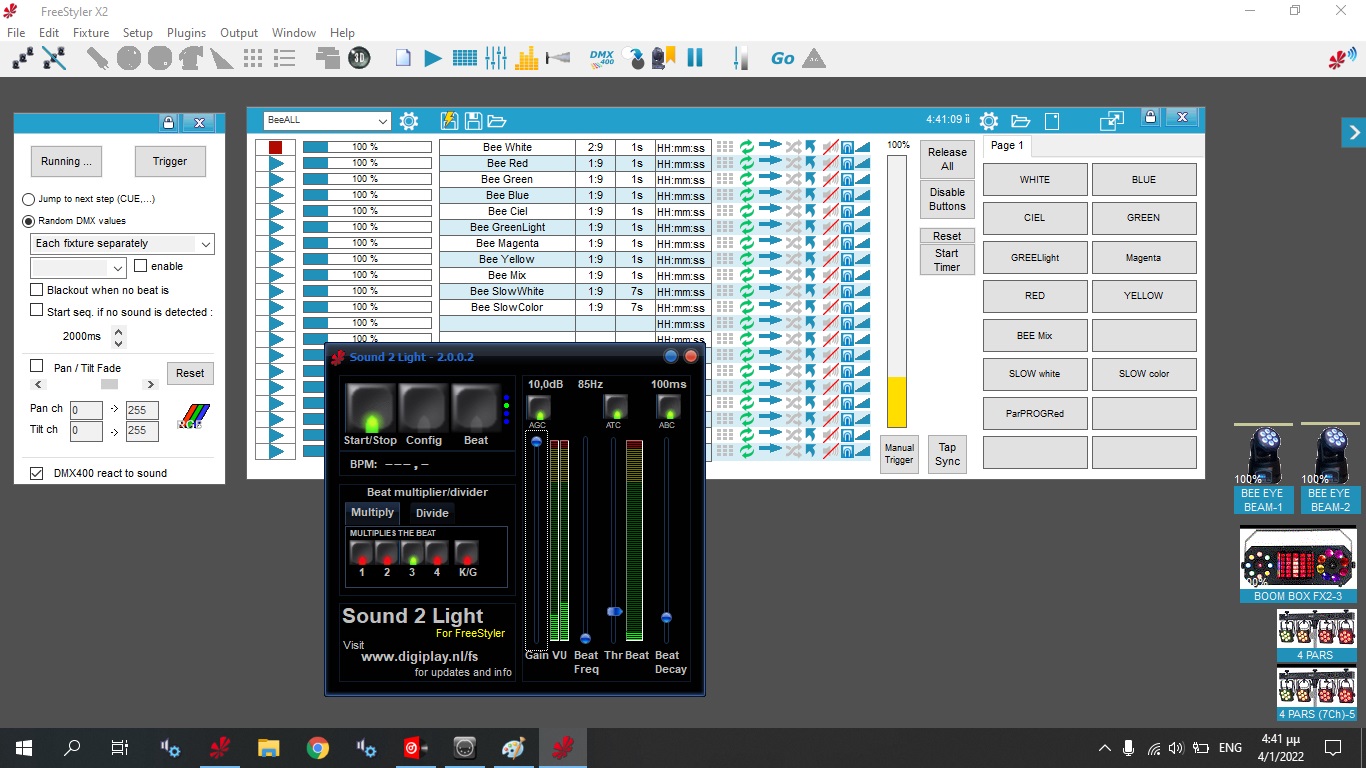Increase the 2000ms value with the up arrow
This screenshot has height=768, width=1366.
click(119, 331)
